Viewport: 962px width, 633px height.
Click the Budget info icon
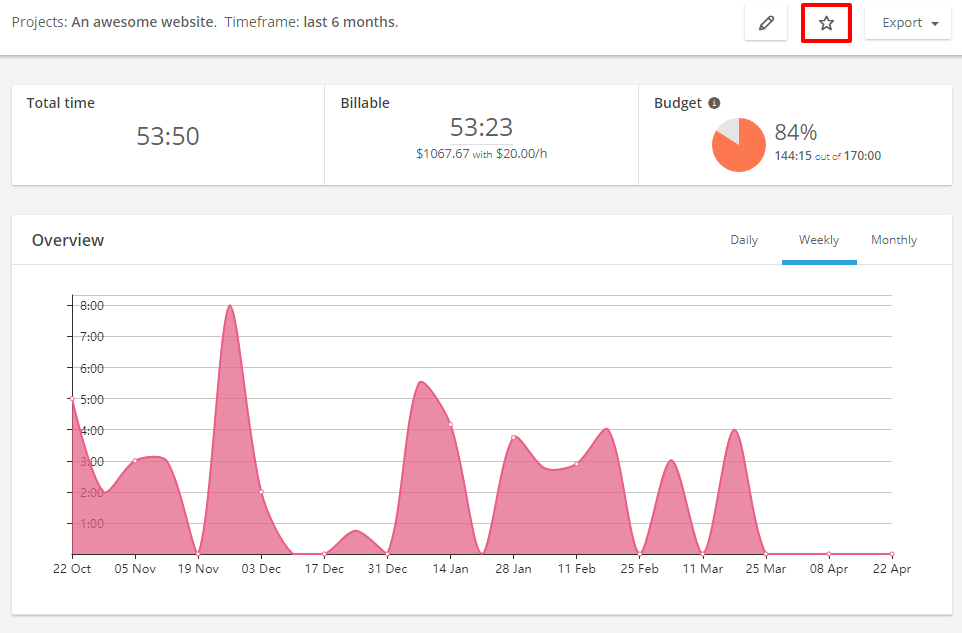coord(714,103)
